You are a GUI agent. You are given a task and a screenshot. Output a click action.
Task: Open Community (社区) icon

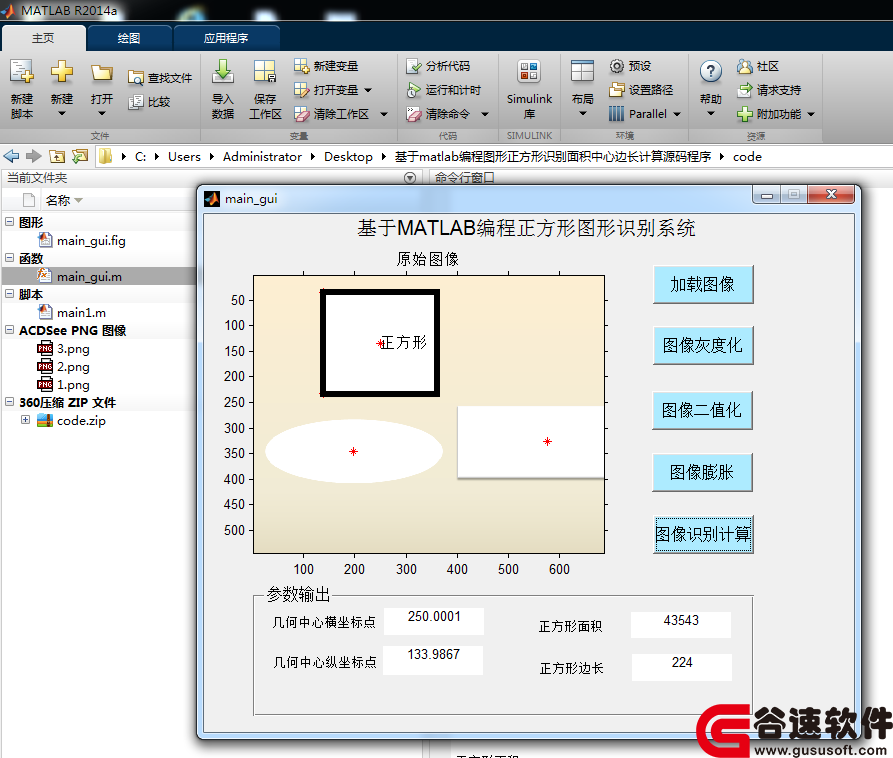pyautogui.click(x=744, y=67)
